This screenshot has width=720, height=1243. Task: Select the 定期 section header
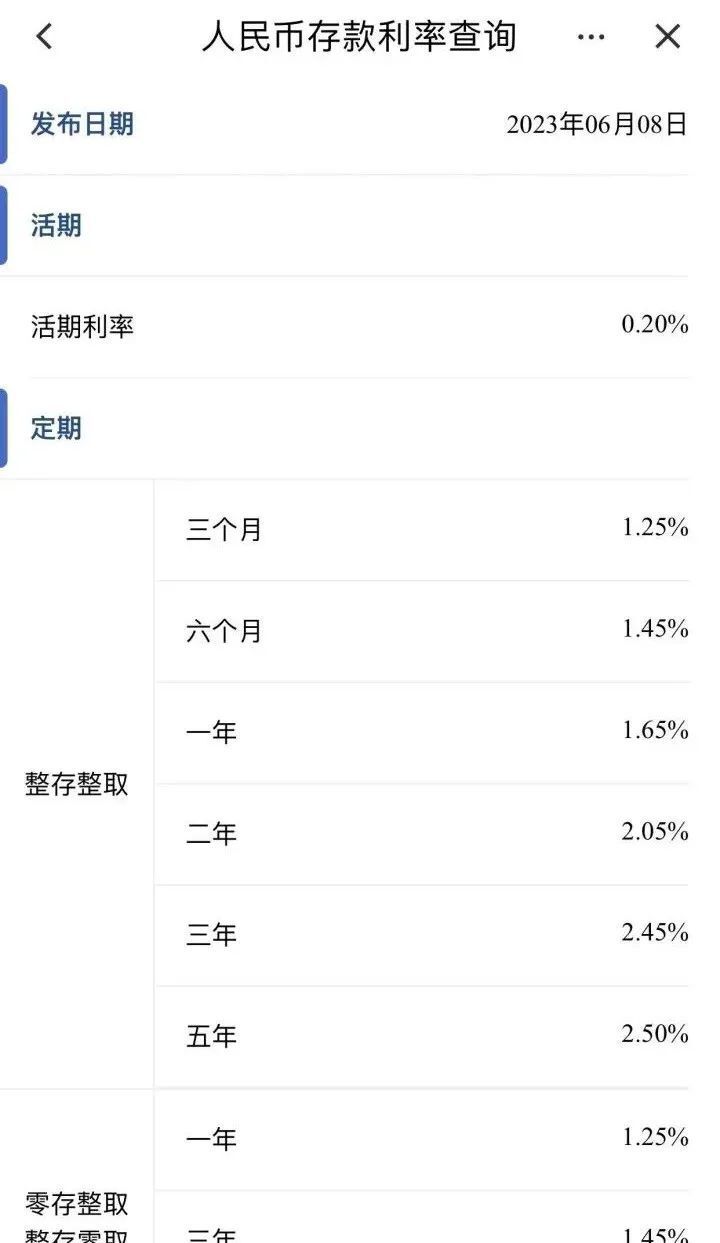pos(56,429)
